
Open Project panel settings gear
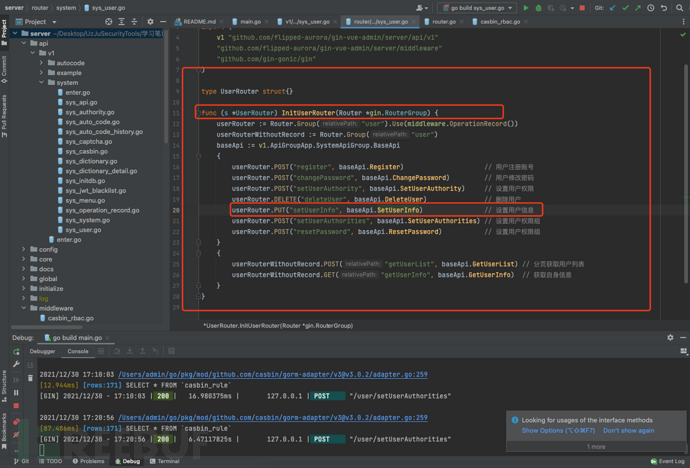click(x=150, y=21)
